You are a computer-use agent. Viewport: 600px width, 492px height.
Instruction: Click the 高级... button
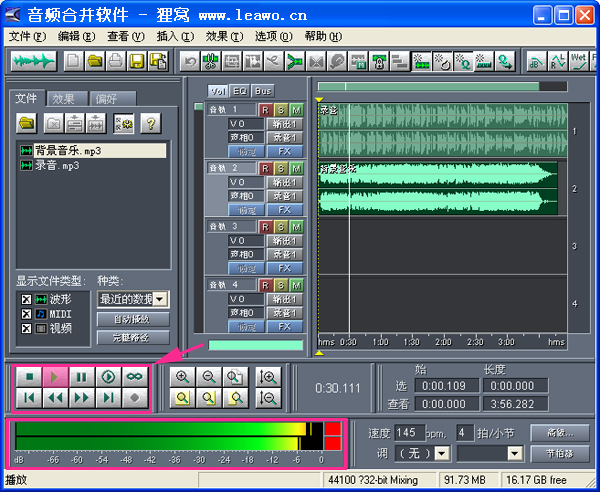[x=560, y=433]
